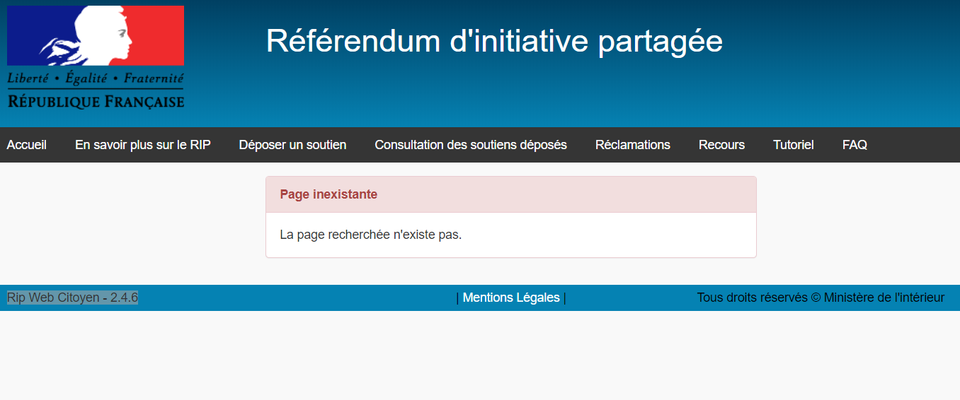
Task: Click the Page inexistante error heading
Action: point(328,194)
